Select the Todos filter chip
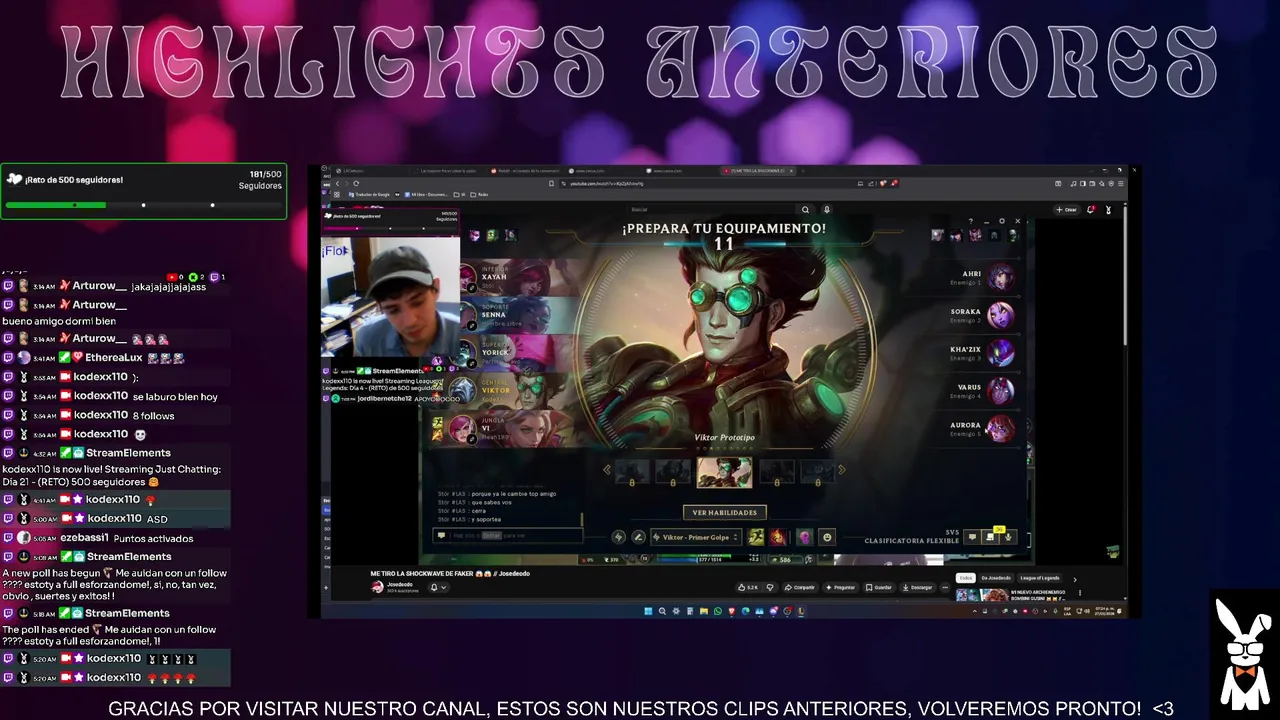This screenshot has width=1280, height=720. 964,578
